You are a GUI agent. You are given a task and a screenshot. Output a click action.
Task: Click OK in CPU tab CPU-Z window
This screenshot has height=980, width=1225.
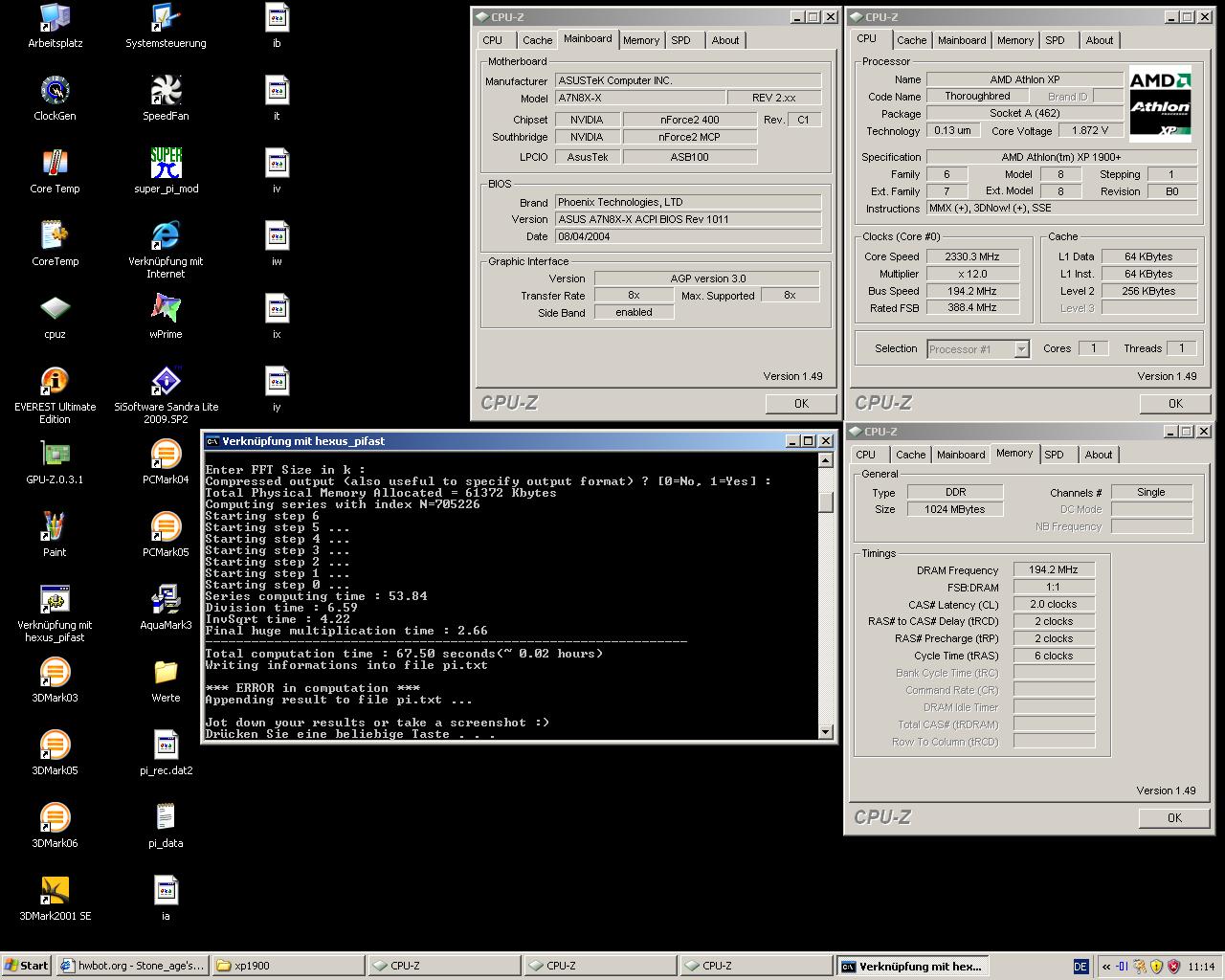(1175, 404)
